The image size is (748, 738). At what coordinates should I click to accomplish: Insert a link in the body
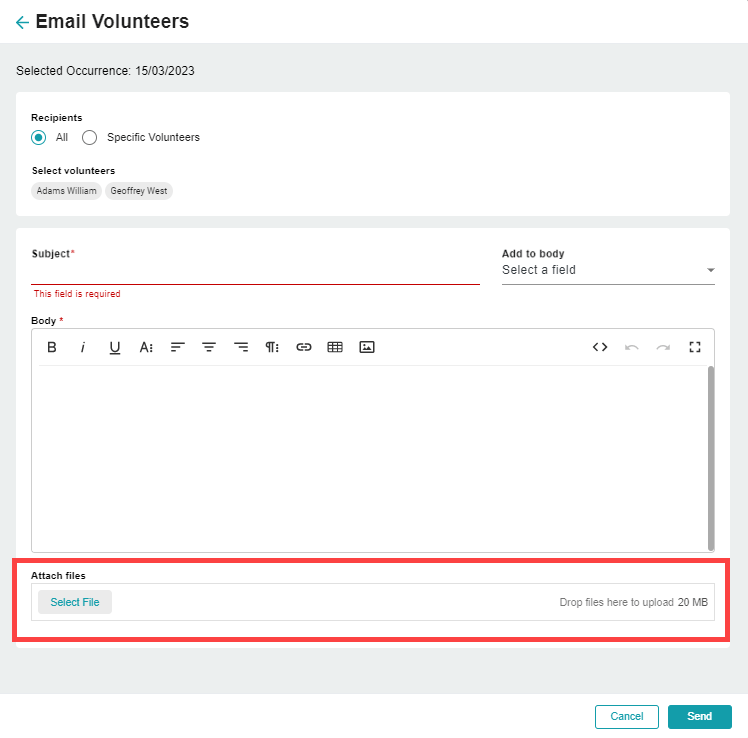[x=303, y=347]
